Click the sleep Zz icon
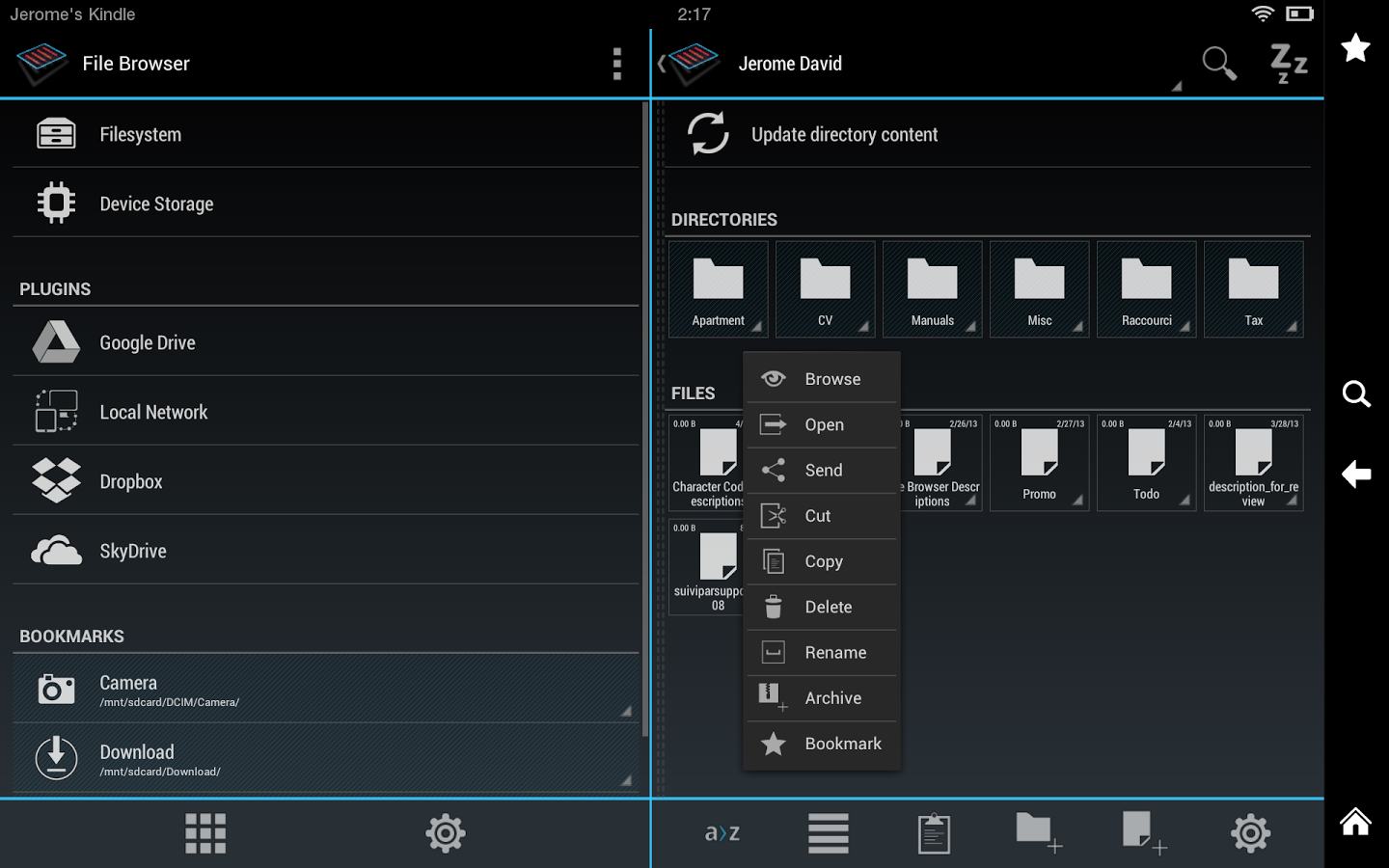1389x868 pixels. (x=1289, y=64)
